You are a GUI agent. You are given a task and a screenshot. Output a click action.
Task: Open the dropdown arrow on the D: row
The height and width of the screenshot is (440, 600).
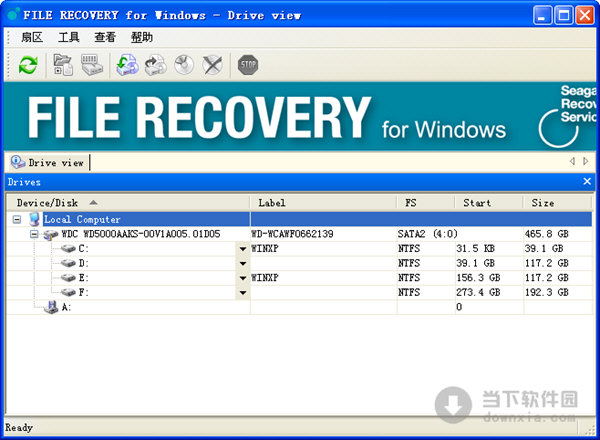pos(243,263)
